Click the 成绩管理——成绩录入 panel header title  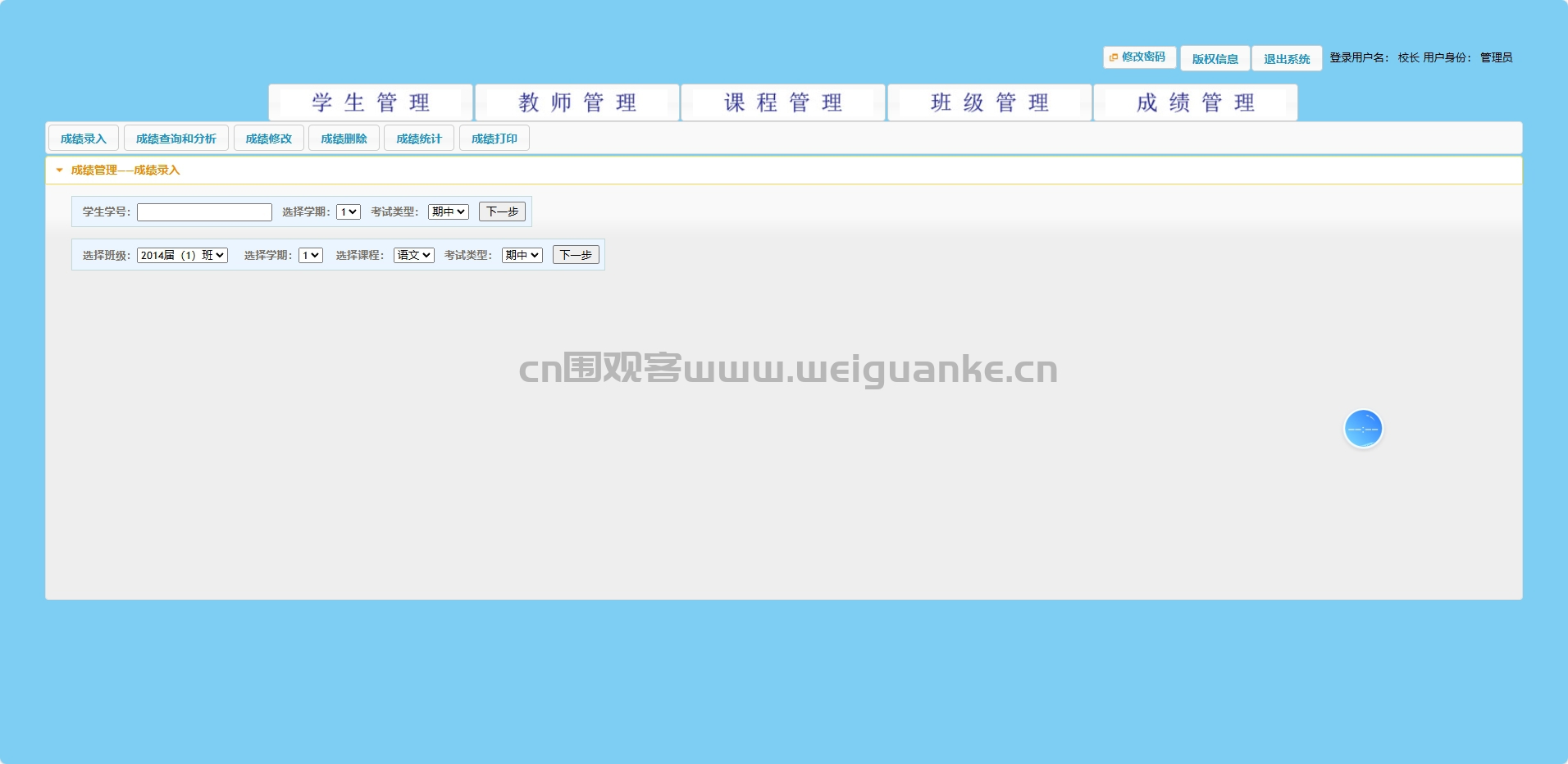125,171
